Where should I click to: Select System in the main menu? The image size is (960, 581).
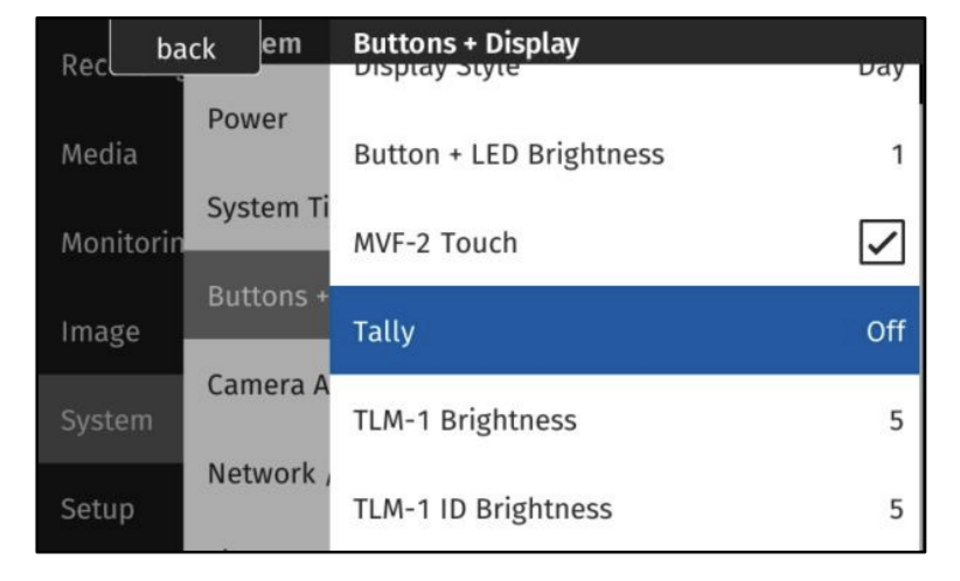tap(107, 421)
